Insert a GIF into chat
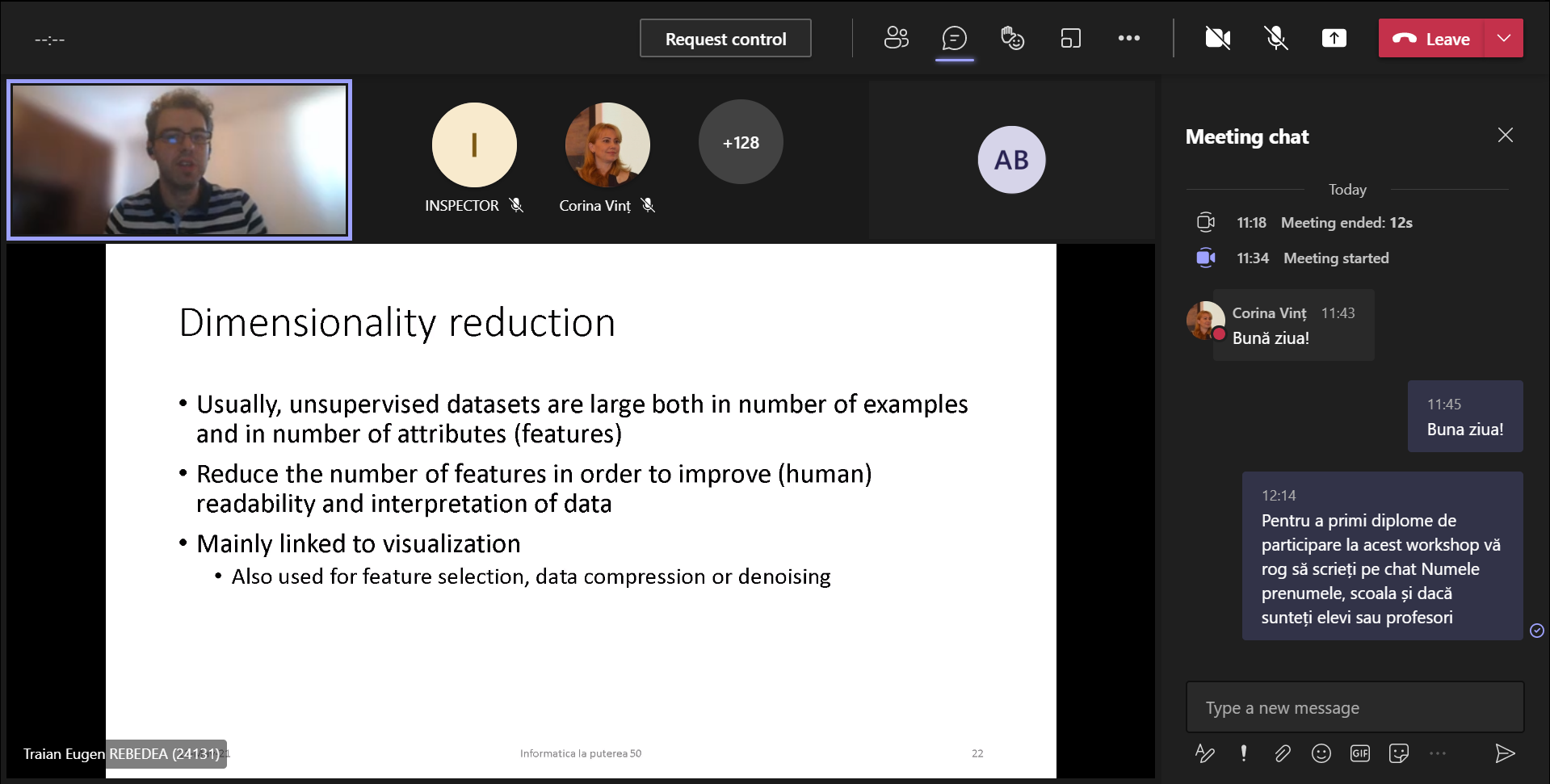1550x784 pixels. pyautogui.click(x=1359, y=753)
